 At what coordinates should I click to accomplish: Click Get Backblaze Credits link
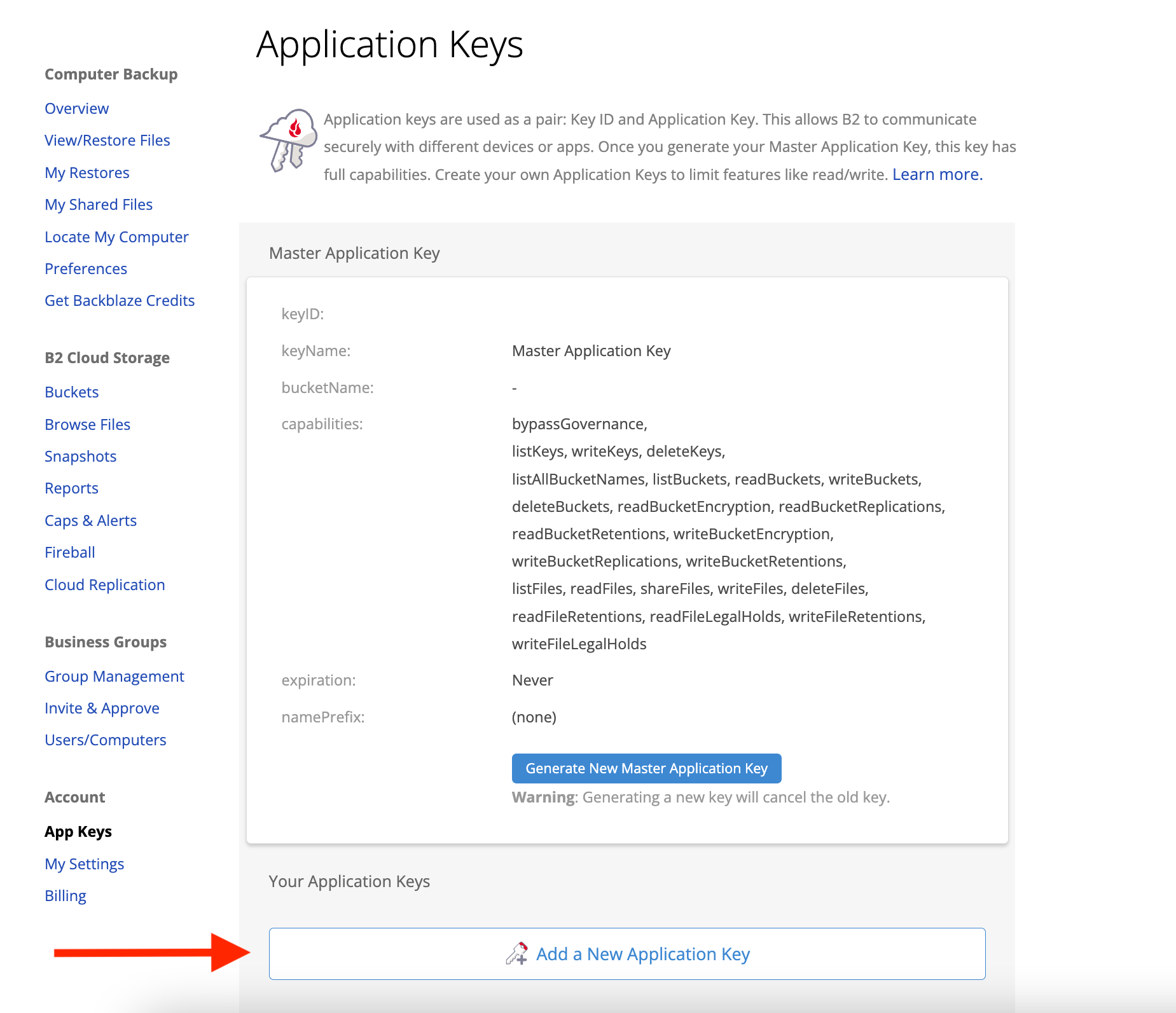120,301
